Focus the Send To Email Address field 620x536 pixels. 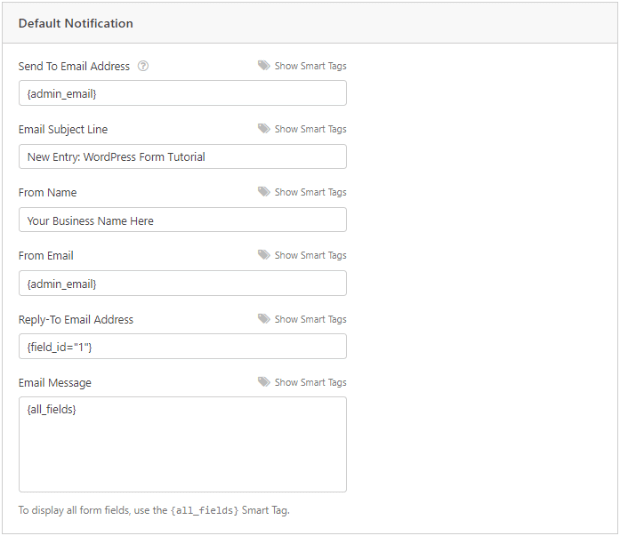(x=183, y=93)
